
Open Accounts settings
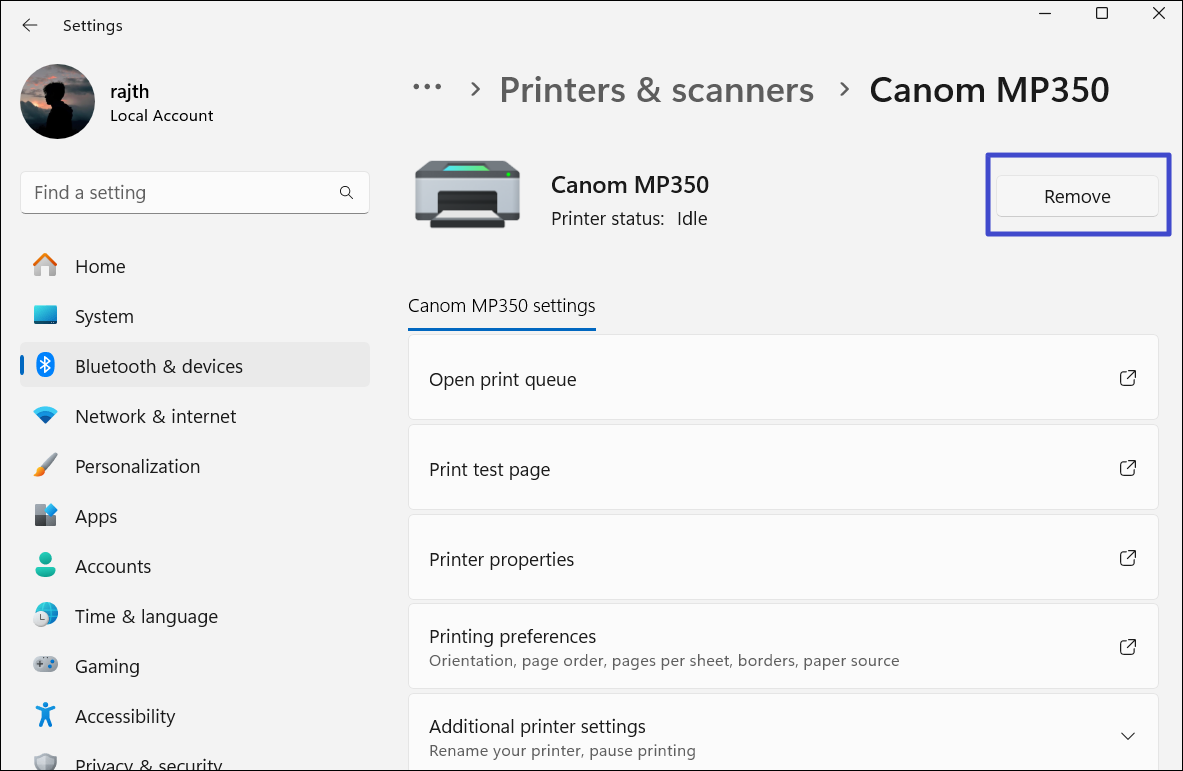[113, 567]
